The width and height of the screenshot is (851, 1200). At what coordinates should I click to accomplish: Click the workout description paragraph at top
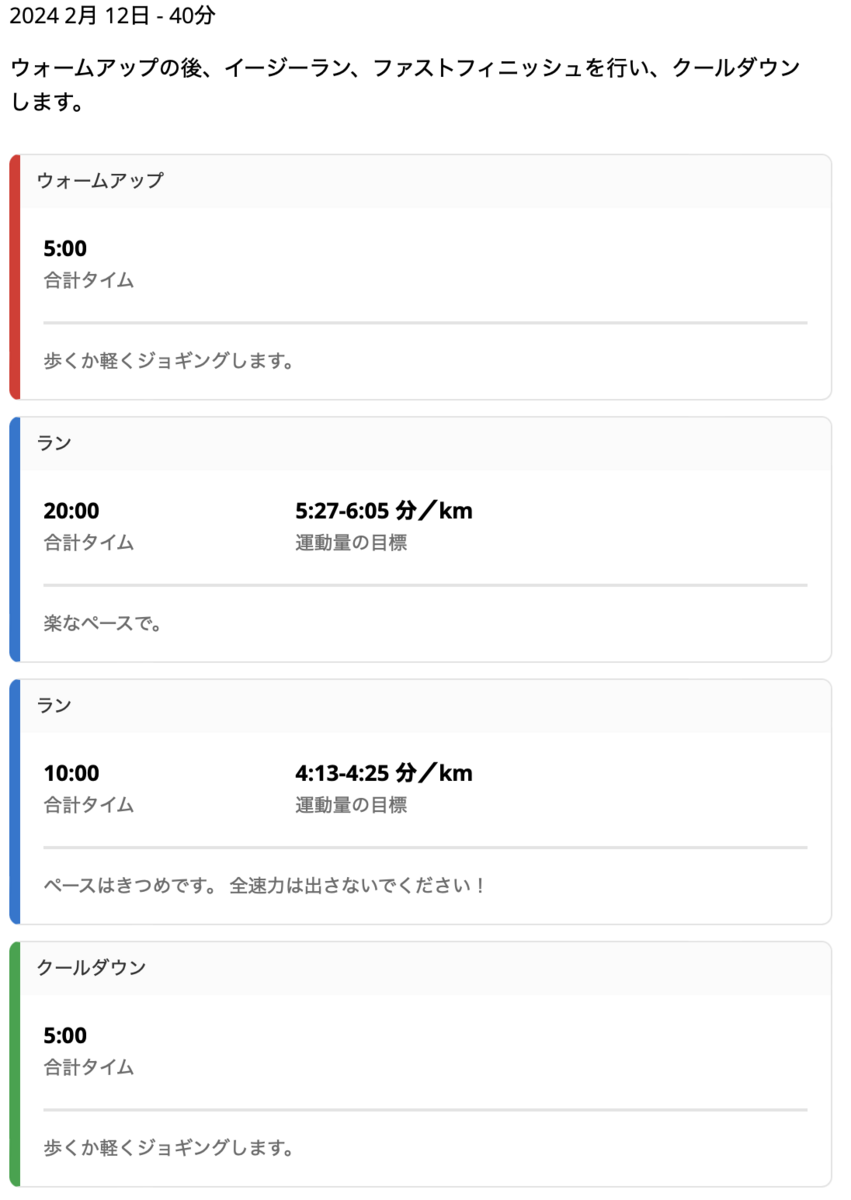pos(406,86)
